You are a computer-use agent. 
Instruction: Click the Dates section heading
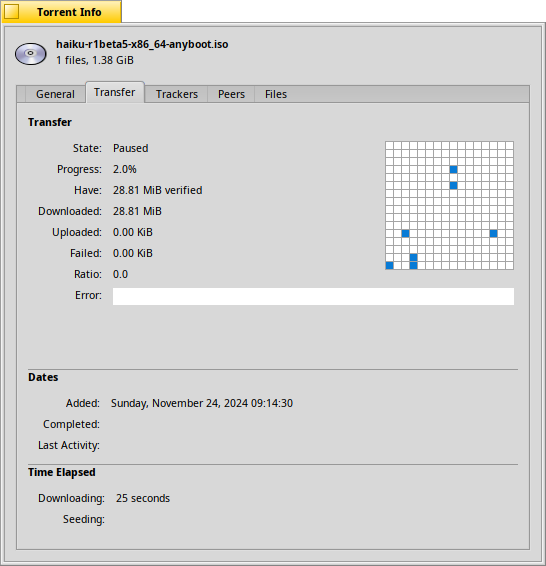coord(43,377)
